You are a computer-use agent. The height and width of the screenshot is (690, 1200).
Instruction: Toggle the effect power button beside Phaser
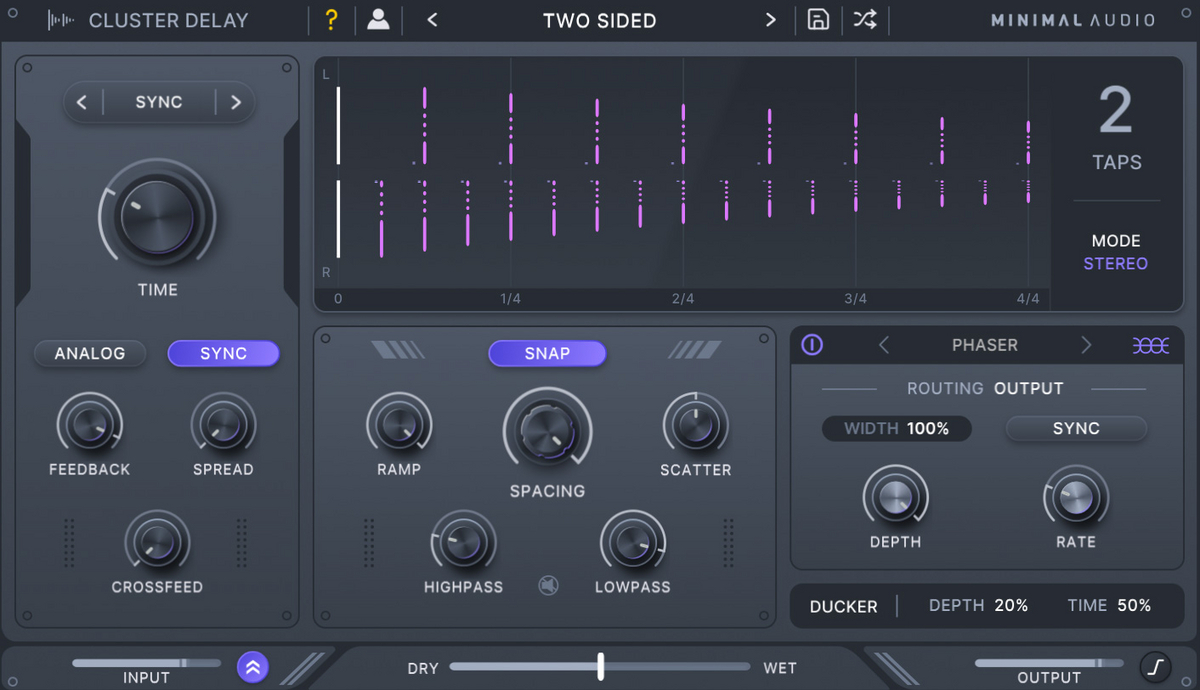click(x=812, y=345)
